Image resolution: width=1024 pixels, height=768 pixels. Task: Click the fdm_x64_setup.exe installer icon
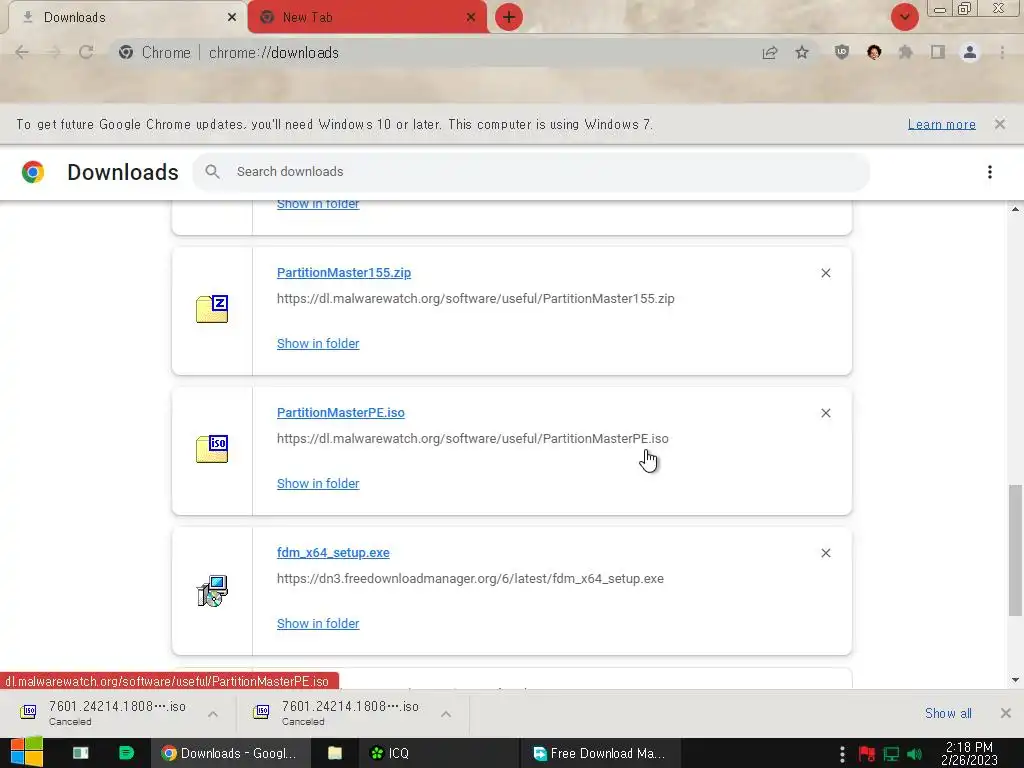[x=212, y=590]
